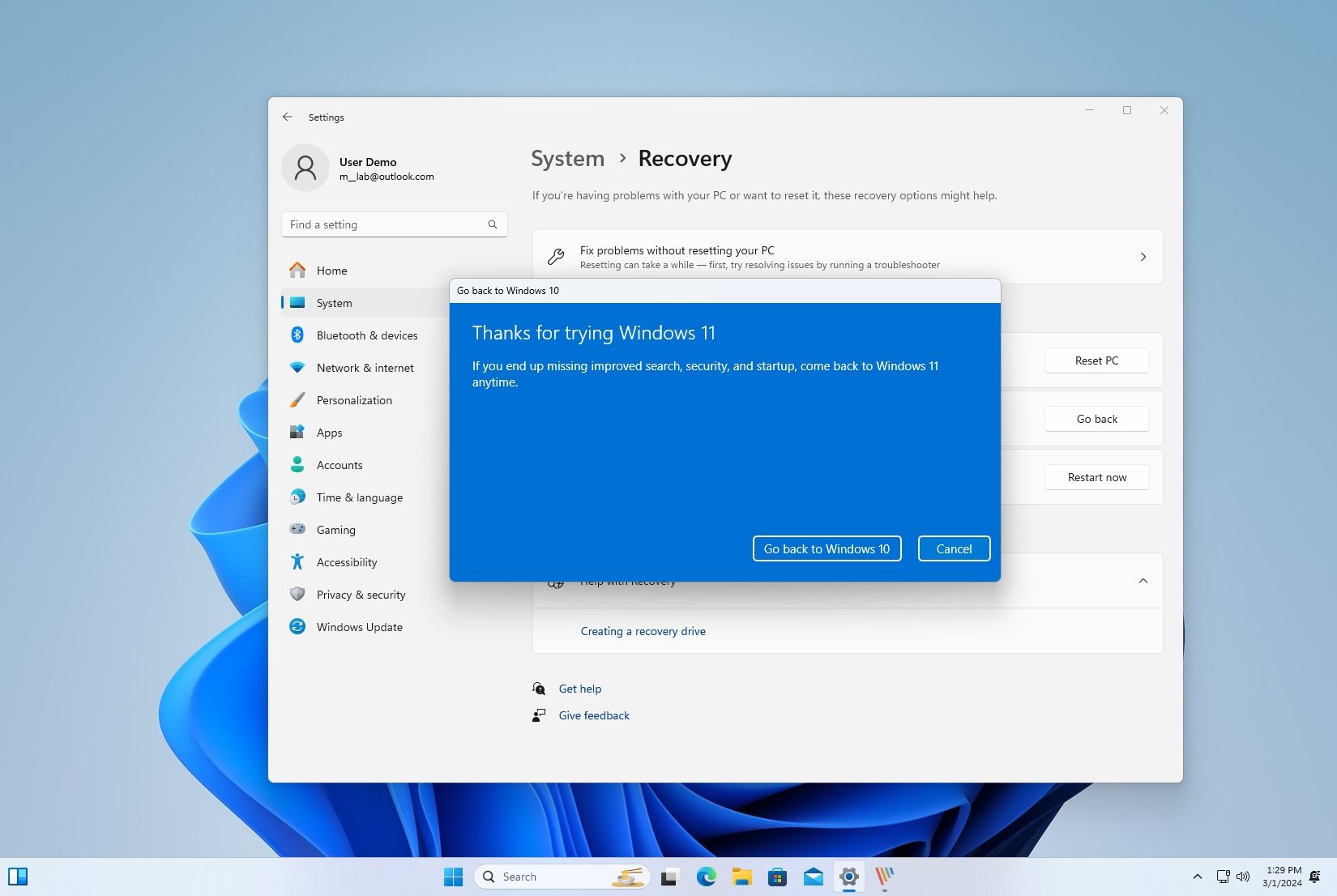Image resolution: width=1337 pixels, height=896 pixels.
Task: Click the Windows Start button
Action: [453, 877]
